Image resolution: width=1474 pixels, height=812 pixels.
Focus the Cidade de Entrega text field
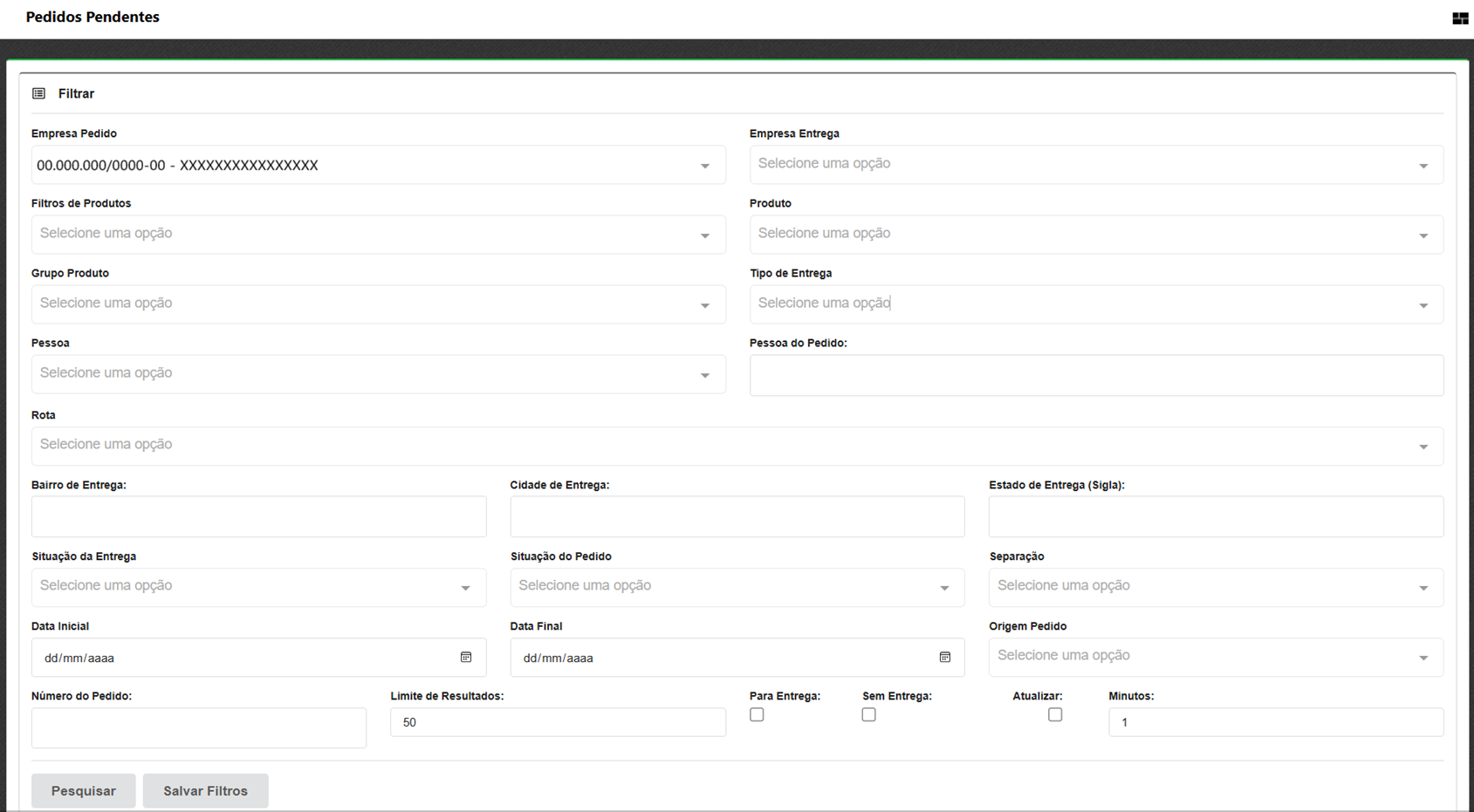tap(737, 517)
